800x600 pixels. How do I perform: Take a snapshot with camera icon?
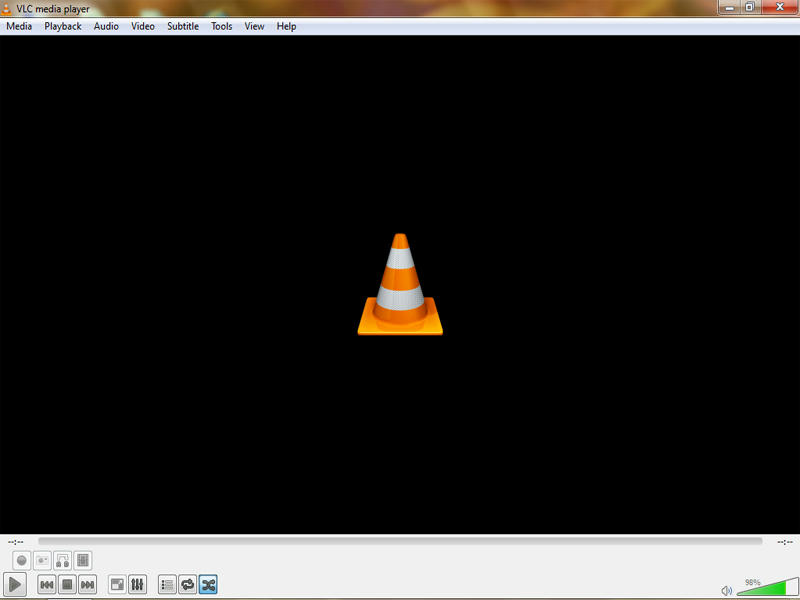click(42, 561)
